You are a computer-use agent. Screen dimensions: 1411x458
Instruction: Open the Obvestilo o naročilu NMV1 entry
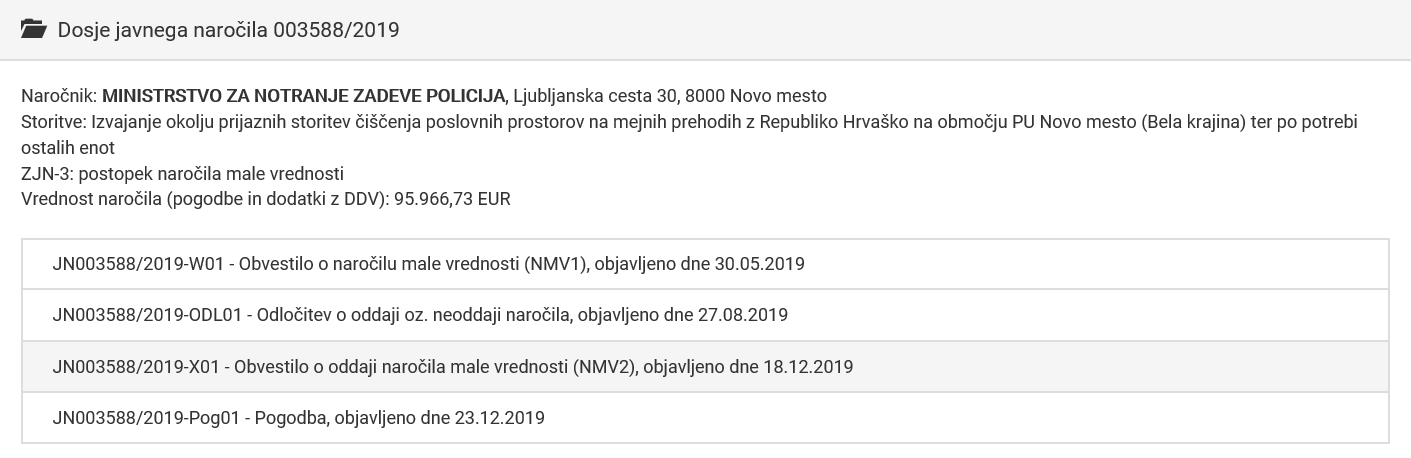tap(705, 264)
